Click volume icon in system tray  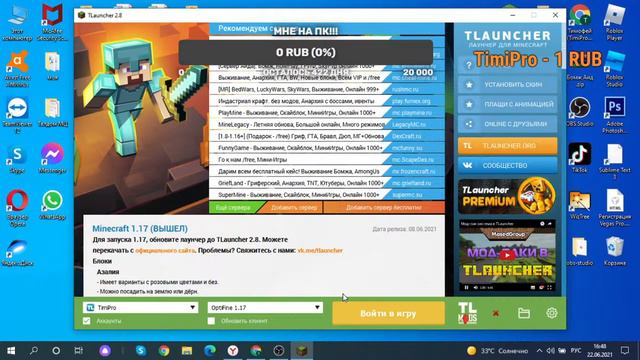pyautogui.click(x=550, y=351)
